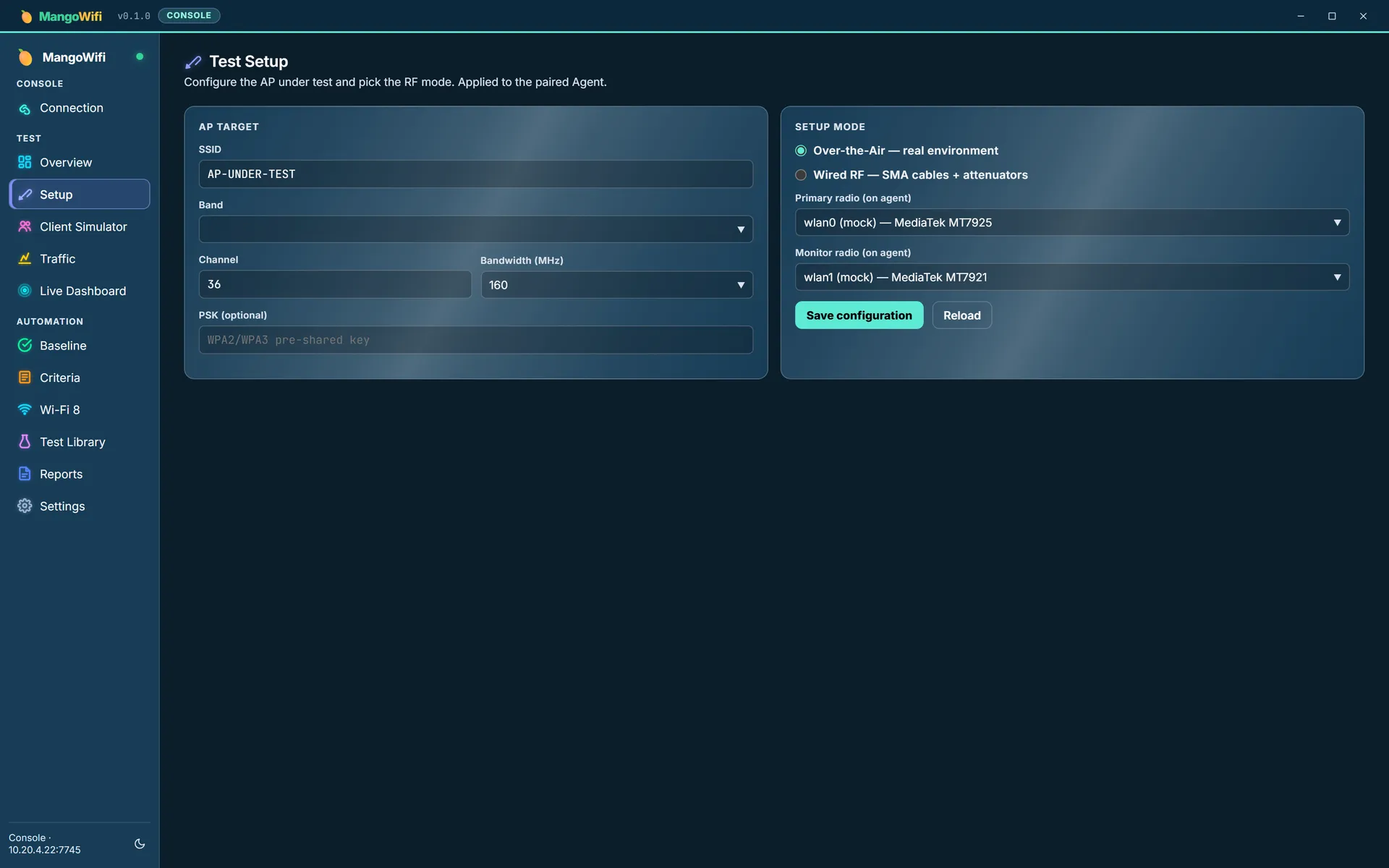The image size is (1389, 868).
Task: Open the Bandwidth (MHz) dropdown
Action: click(616, 285)
